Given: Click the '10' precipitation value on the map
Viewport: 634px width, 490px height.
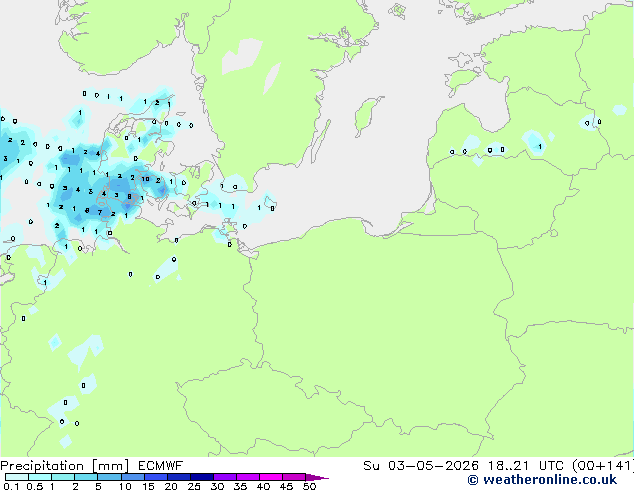Looking at the screenshot, I should 146,179.
